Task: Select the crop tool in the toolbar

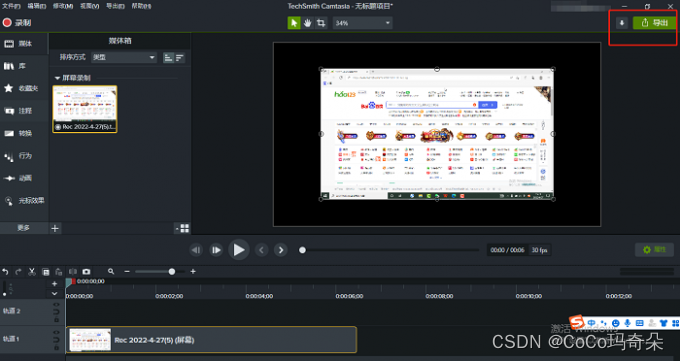Action: pyautogui.click(x=321, y=23)
